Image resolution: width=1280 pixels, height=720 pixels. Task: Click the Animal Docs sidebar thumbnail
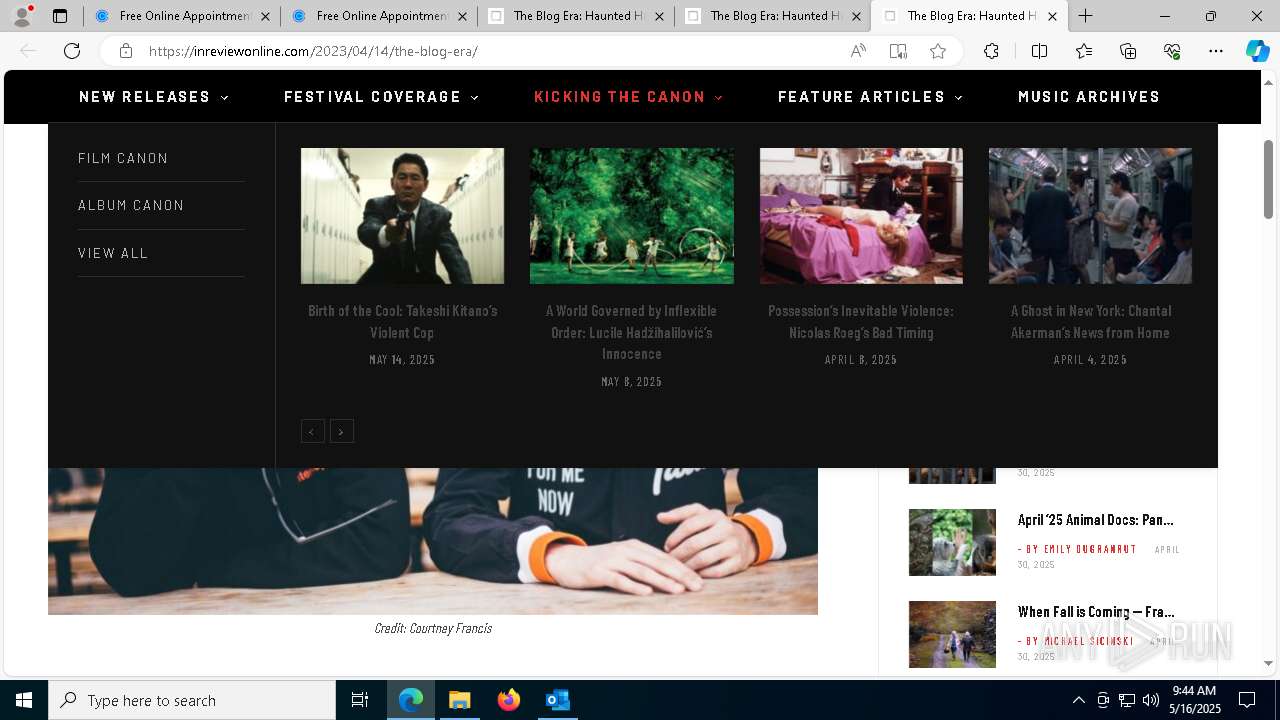click(x=952, y=542)
